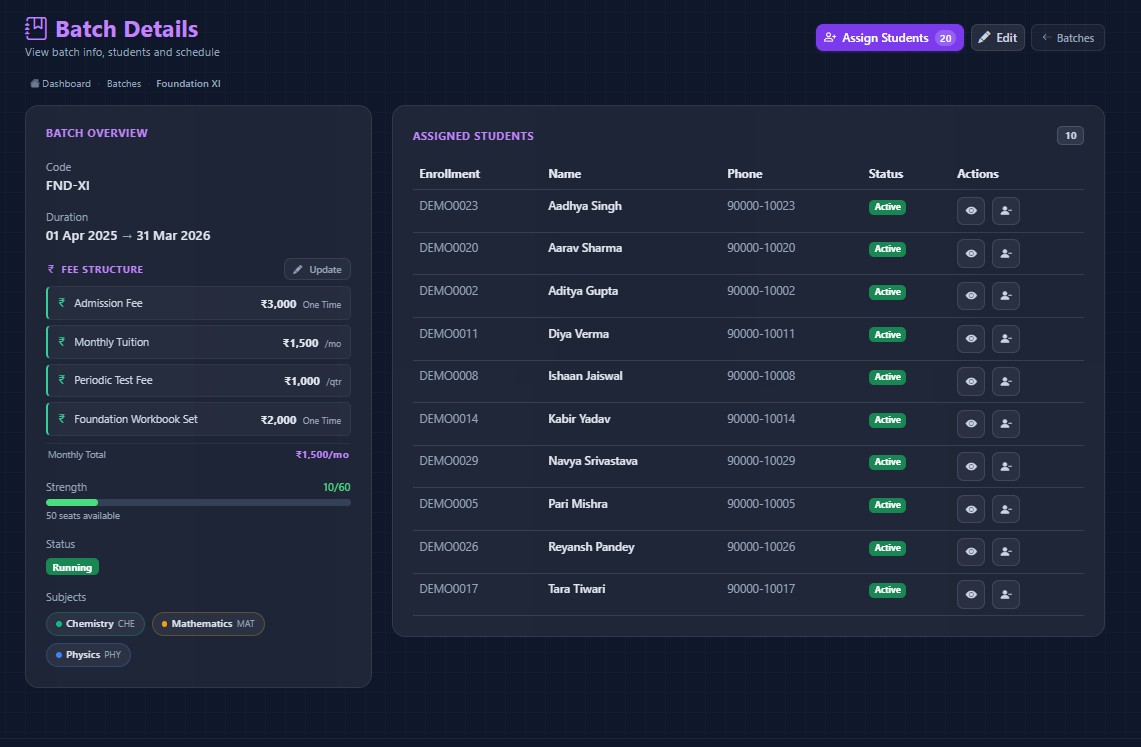Click the Monthly Tuition fee row
The image size is (1141, 747).
pyautogui.click(x=198, y=342)
